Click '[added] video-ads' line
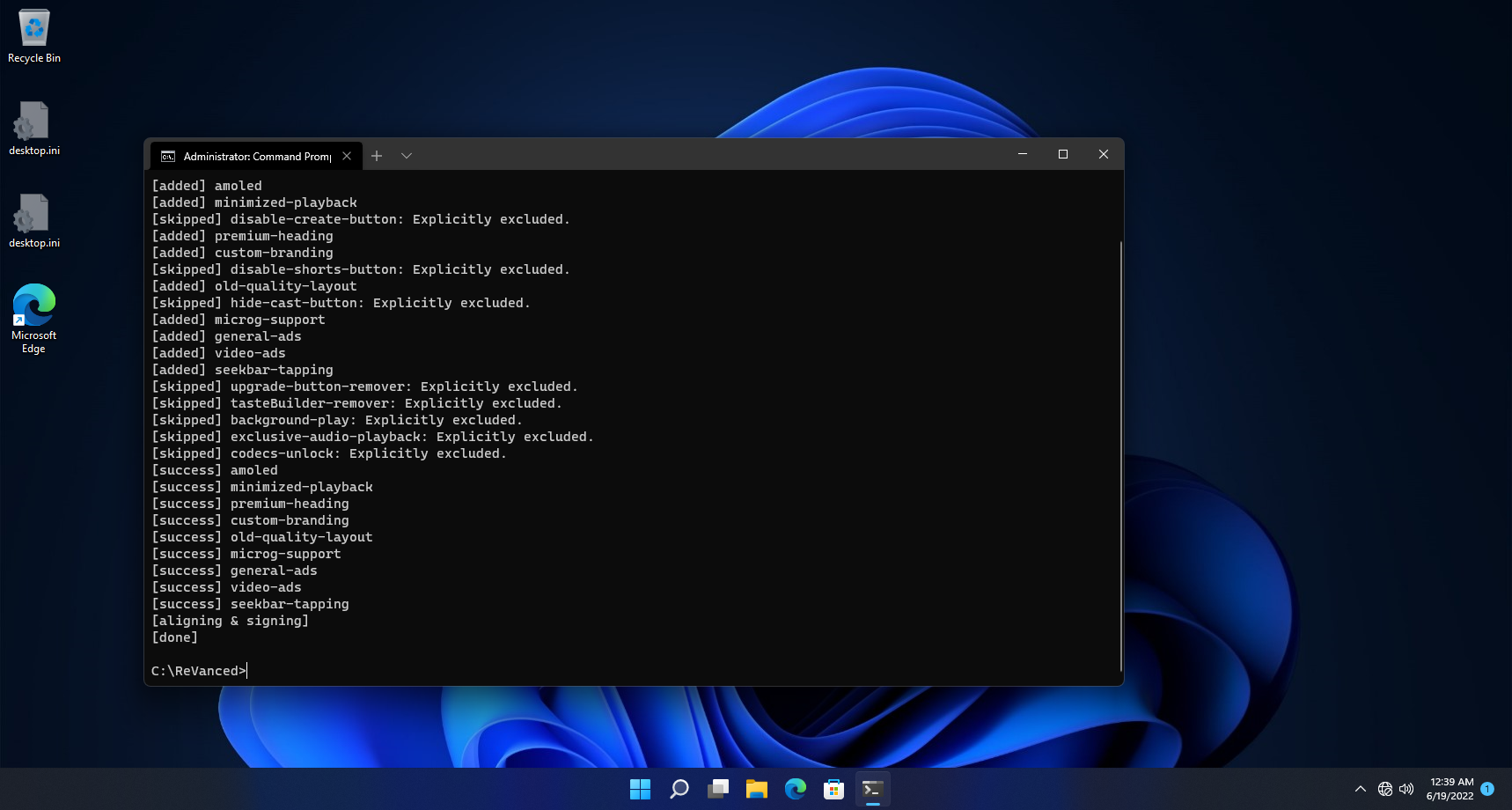 [219, 353]
